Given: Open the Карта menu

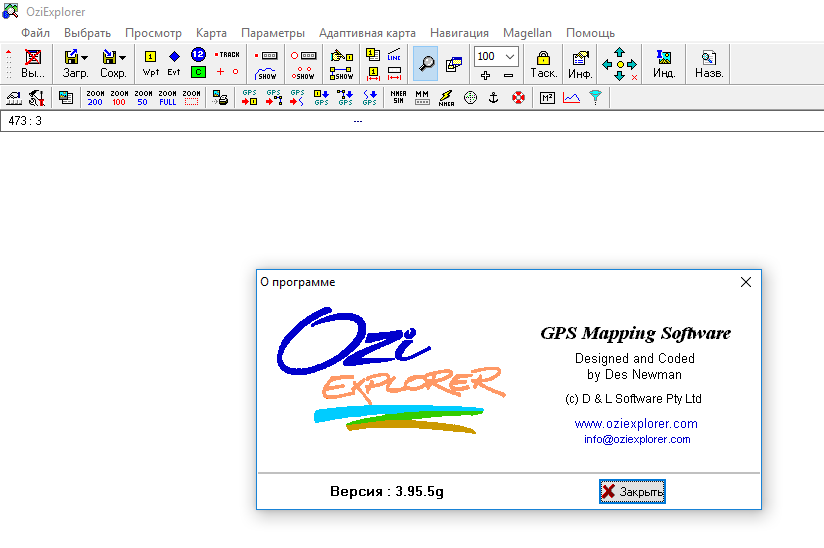Looking at the screenshot, I should point(211,33).
